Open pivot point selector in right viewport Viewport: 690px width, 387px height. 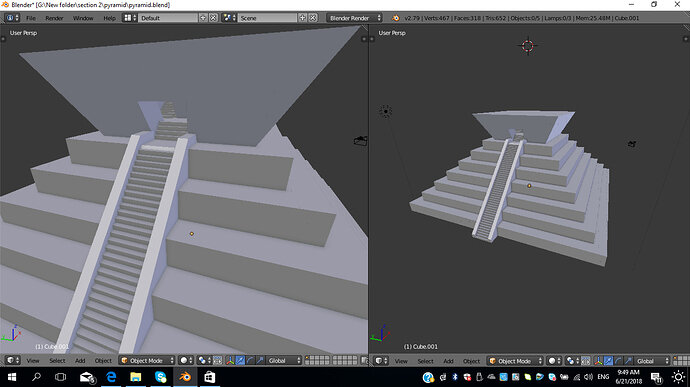pos(572,361)
